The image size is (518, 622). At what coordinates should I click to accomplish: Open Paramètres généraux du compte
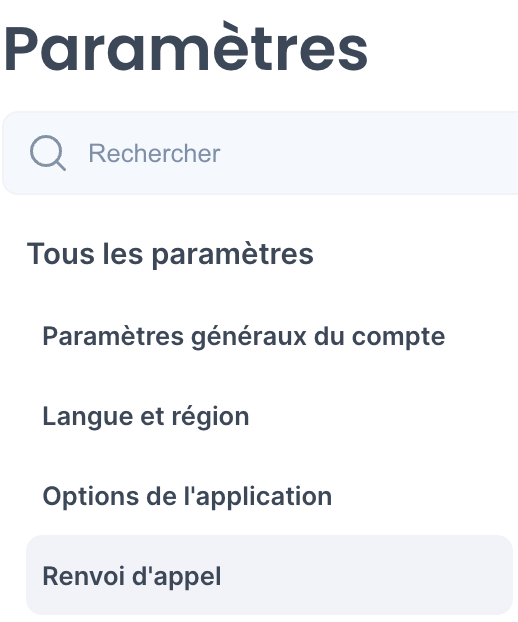[244, 337]
